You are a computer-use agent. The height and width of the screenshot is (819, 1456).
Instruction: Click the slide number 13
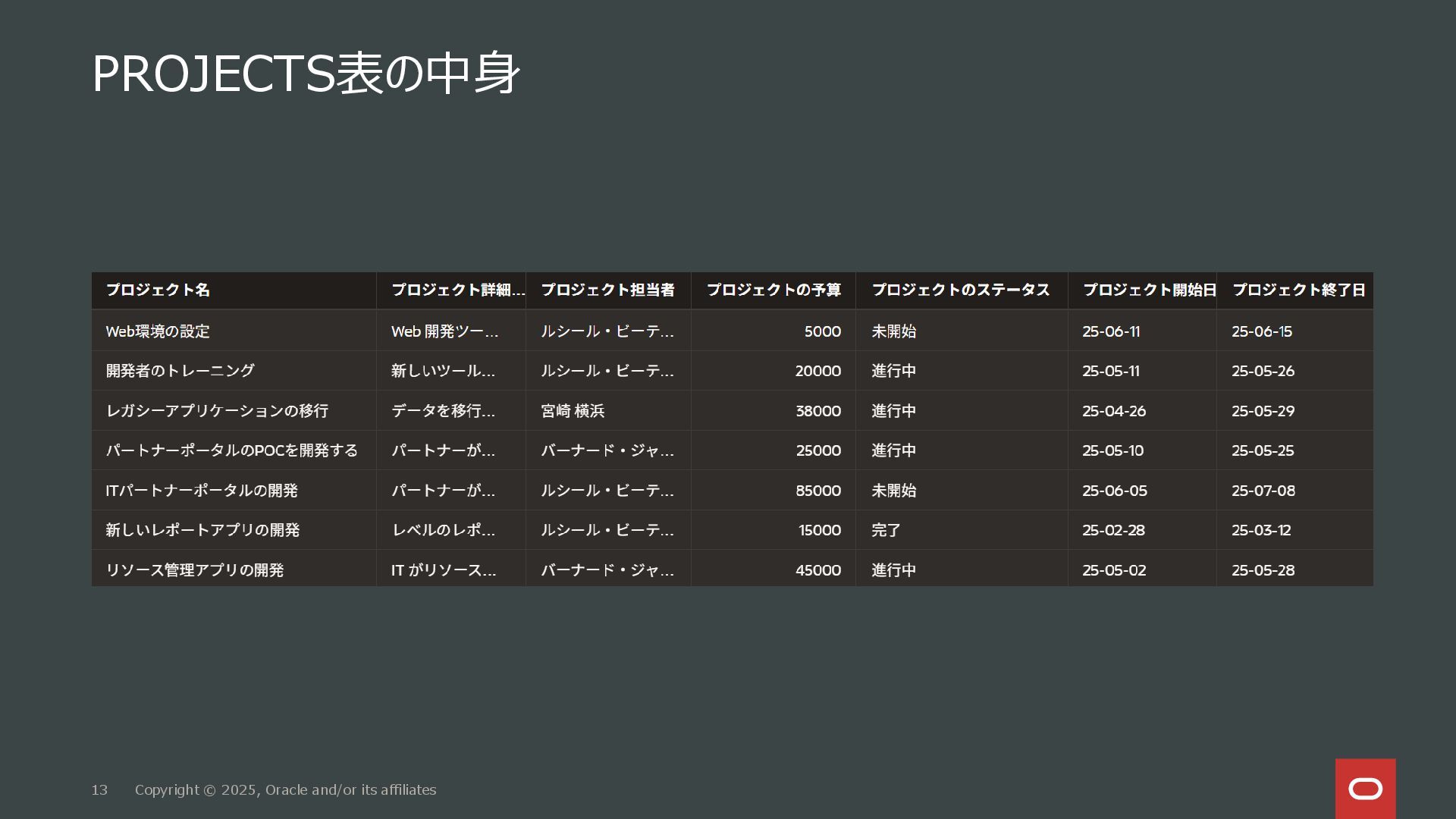99,789
